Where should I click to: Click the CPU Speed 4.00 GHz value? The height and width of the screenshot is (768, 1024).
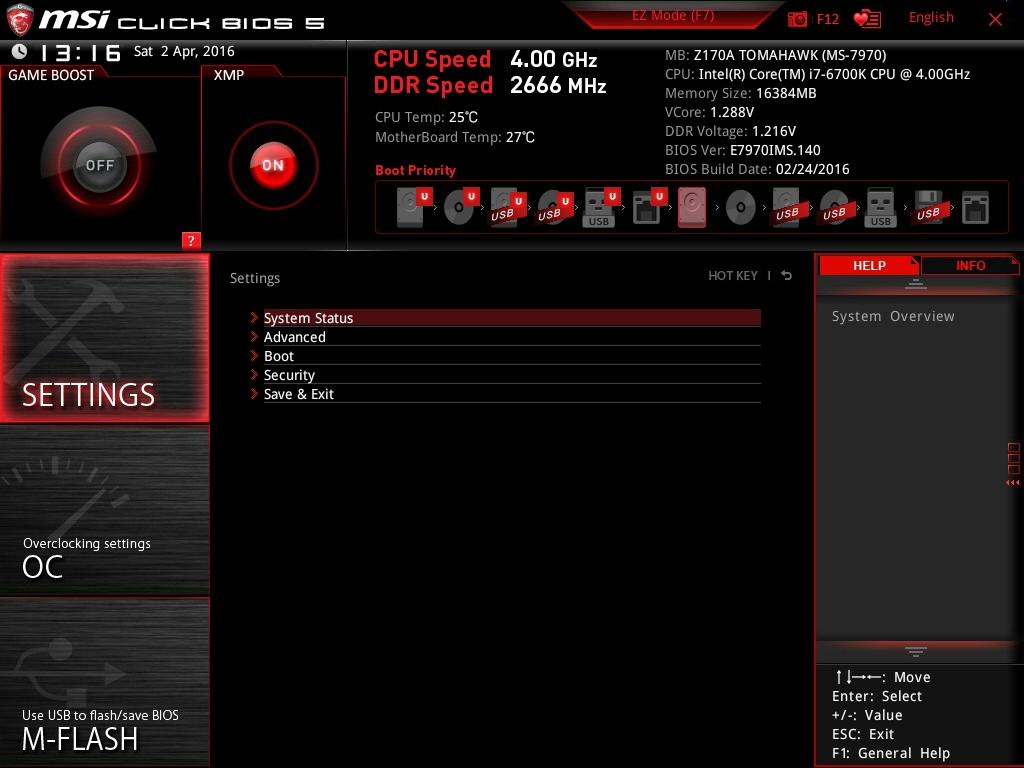[554, 59]
